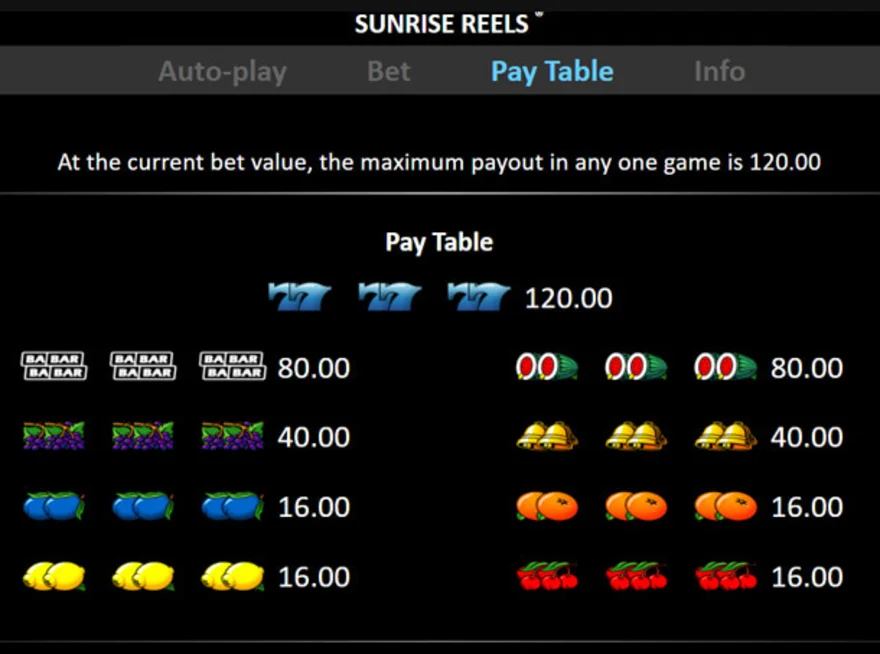The image size is (880, 654).
Task: Click the Pay Table section heading
Action: [x=439, y=243]
